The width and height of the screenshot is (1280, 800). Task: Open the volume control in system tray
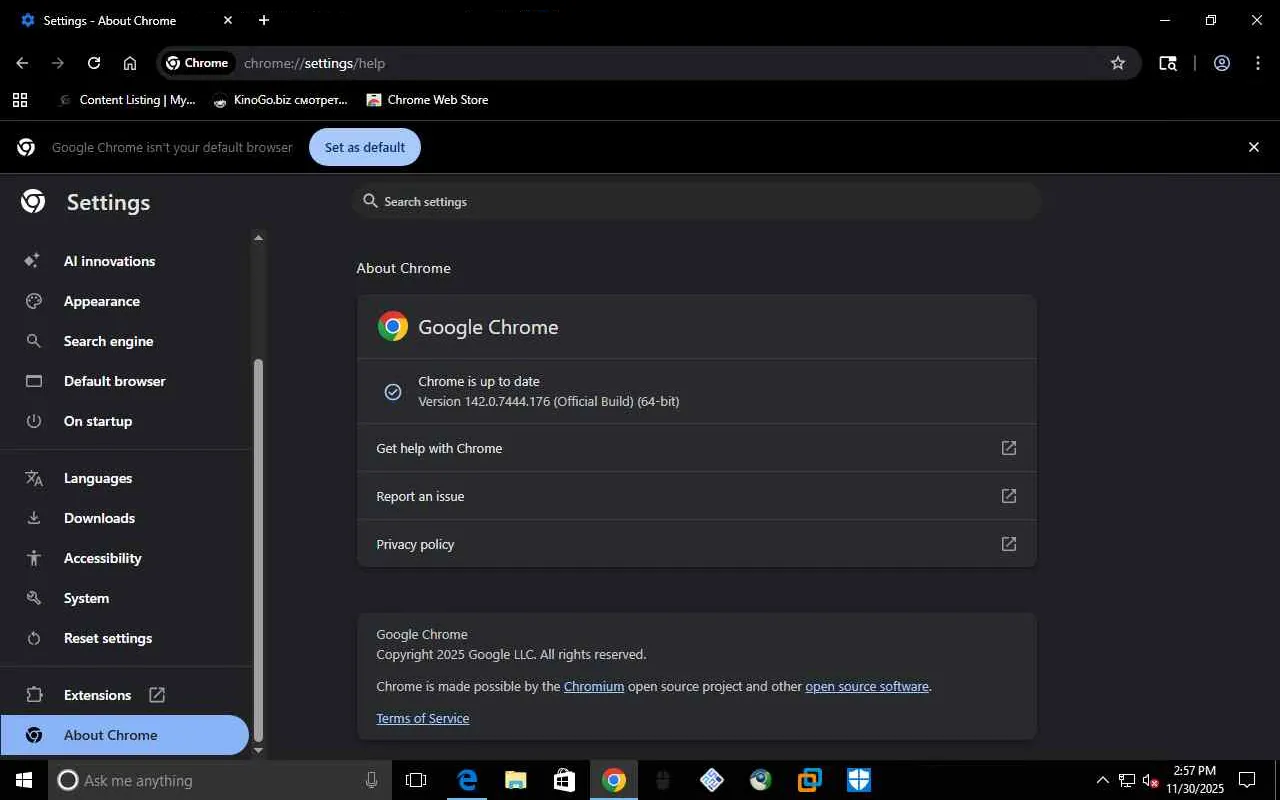[1149, 780]
